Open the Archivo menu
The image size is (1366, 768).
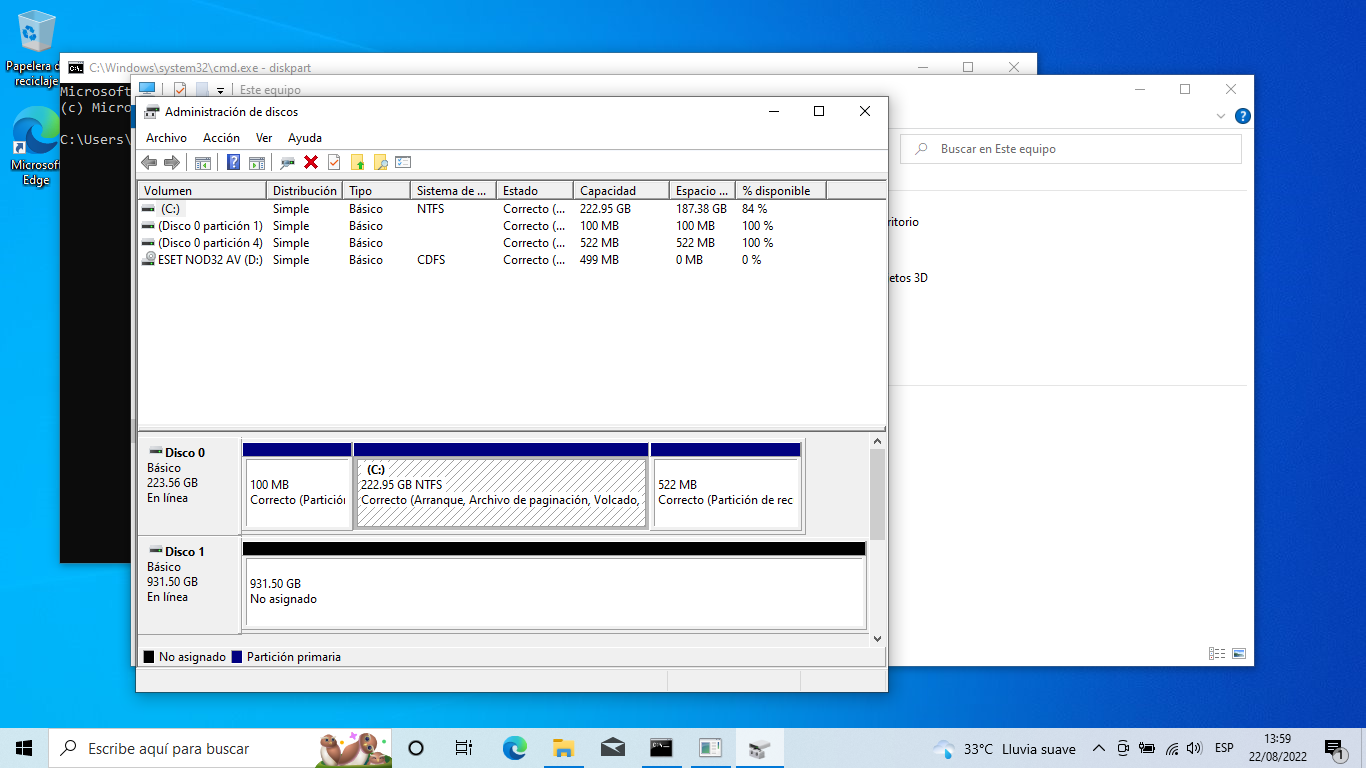(x=166, y=138)
